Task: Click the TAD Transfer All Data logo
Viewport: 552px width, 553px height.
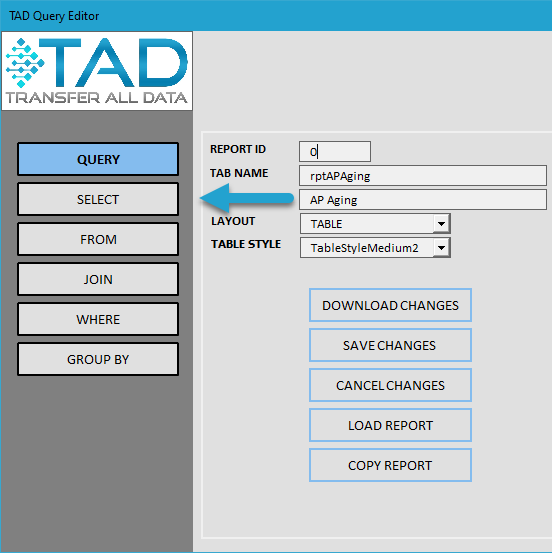Action: (97, 71)
